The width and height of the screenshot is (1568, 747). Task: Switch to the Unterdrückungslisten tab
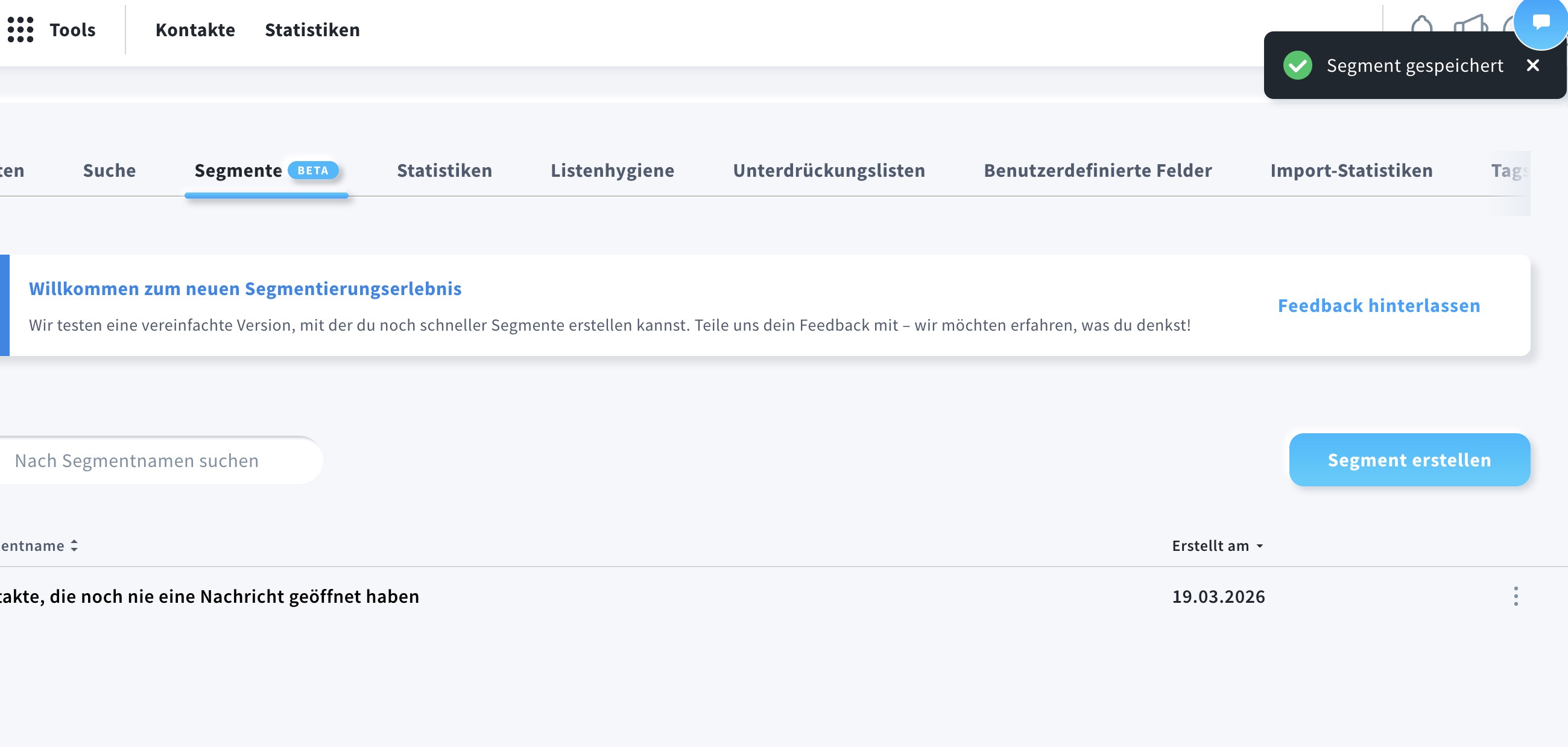pyautogui.click(x=829, y=171)
